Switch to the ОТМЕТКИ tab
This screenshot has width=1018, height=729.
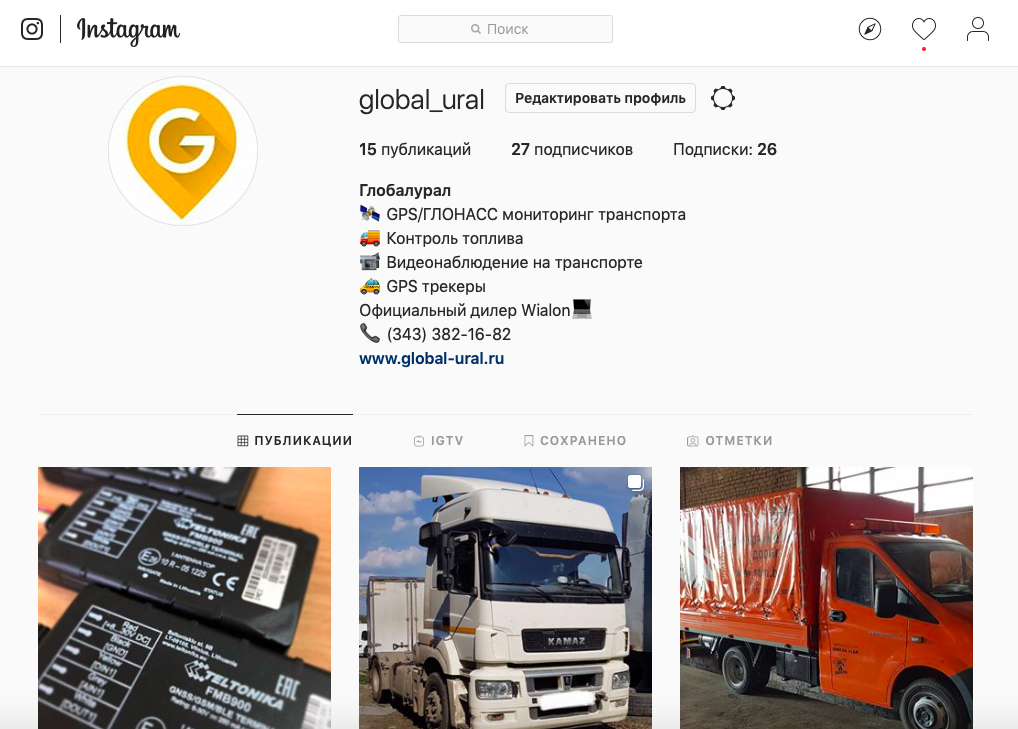point(730,441)
